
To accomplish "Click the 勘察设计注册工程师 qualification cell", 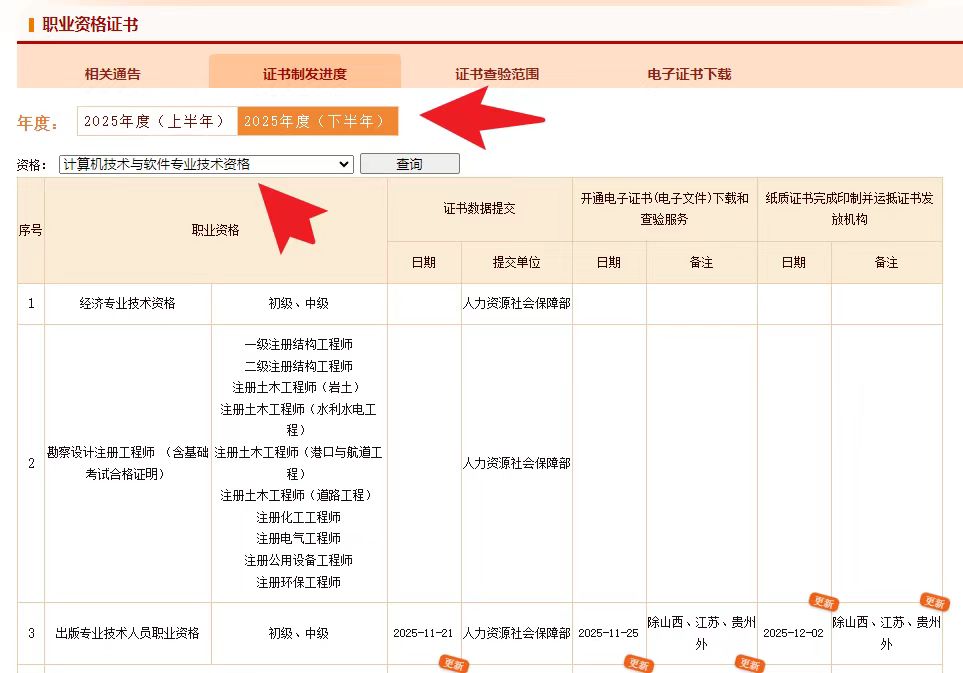I will pos(127,463).
